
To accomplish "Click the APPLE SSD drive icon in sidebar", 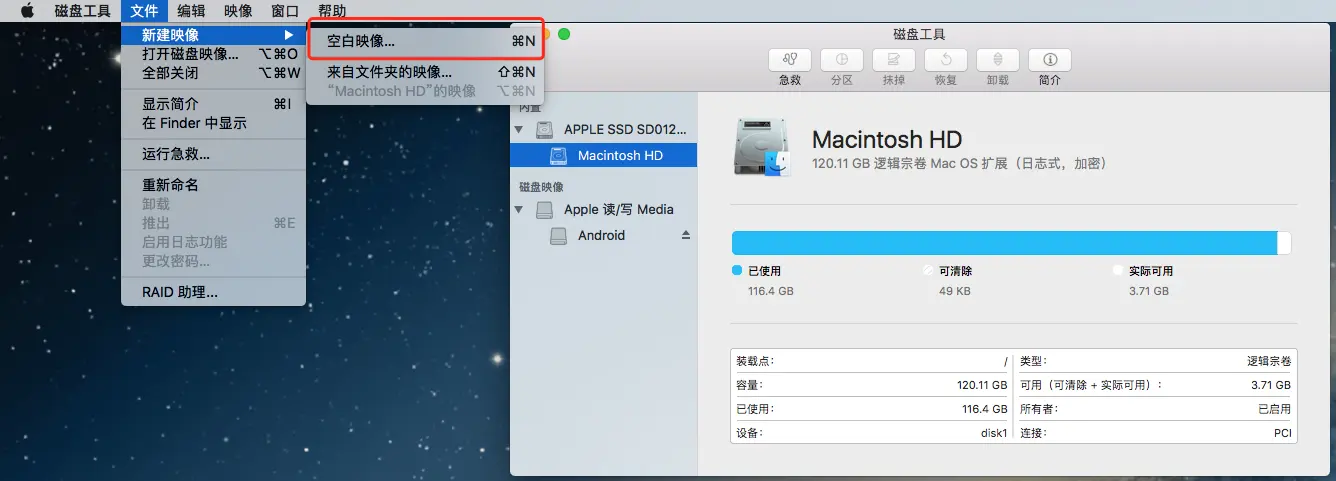I will (544, 130).
